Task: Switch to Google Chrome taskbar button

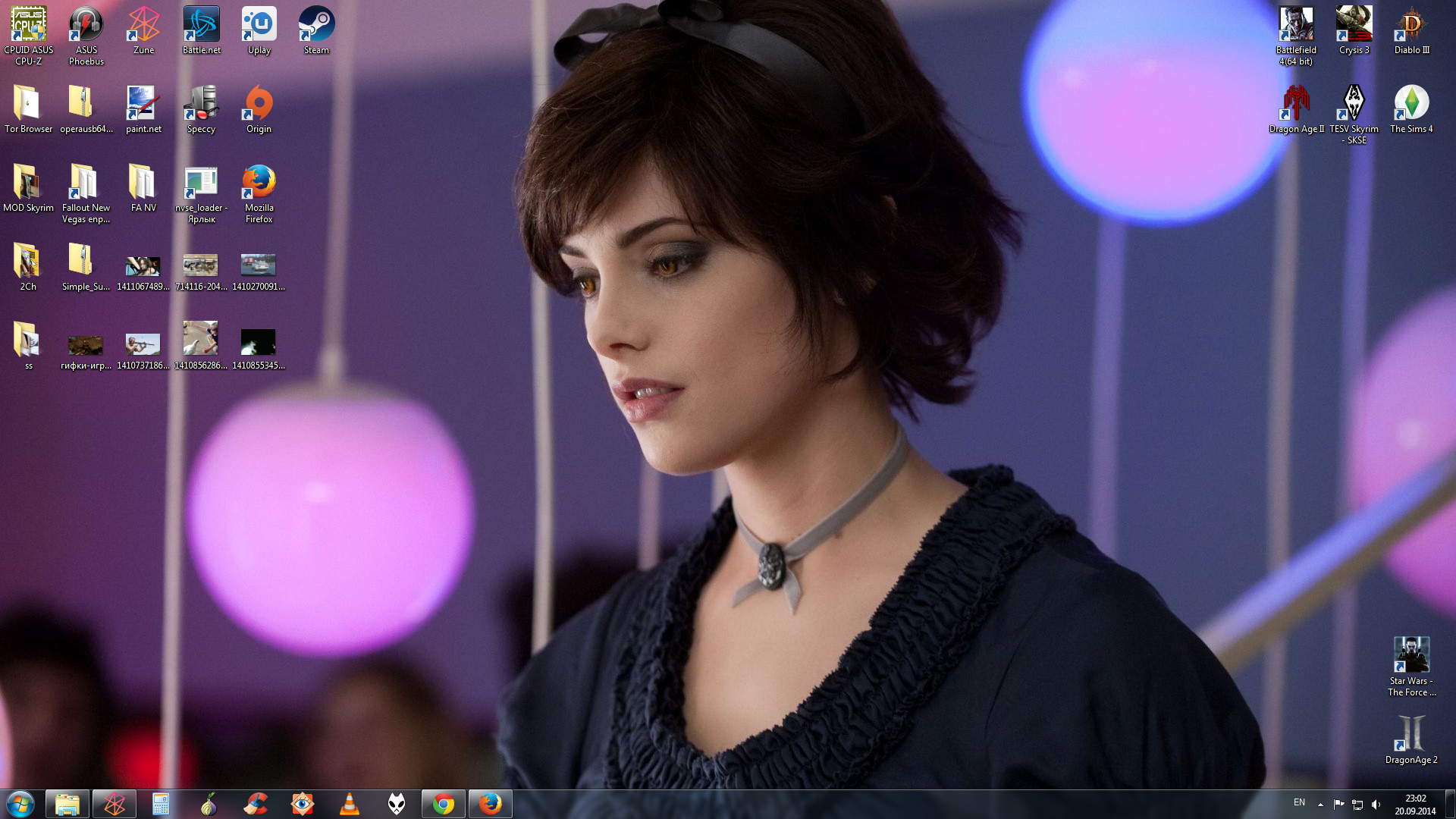Action: click(x=444, y=804)
